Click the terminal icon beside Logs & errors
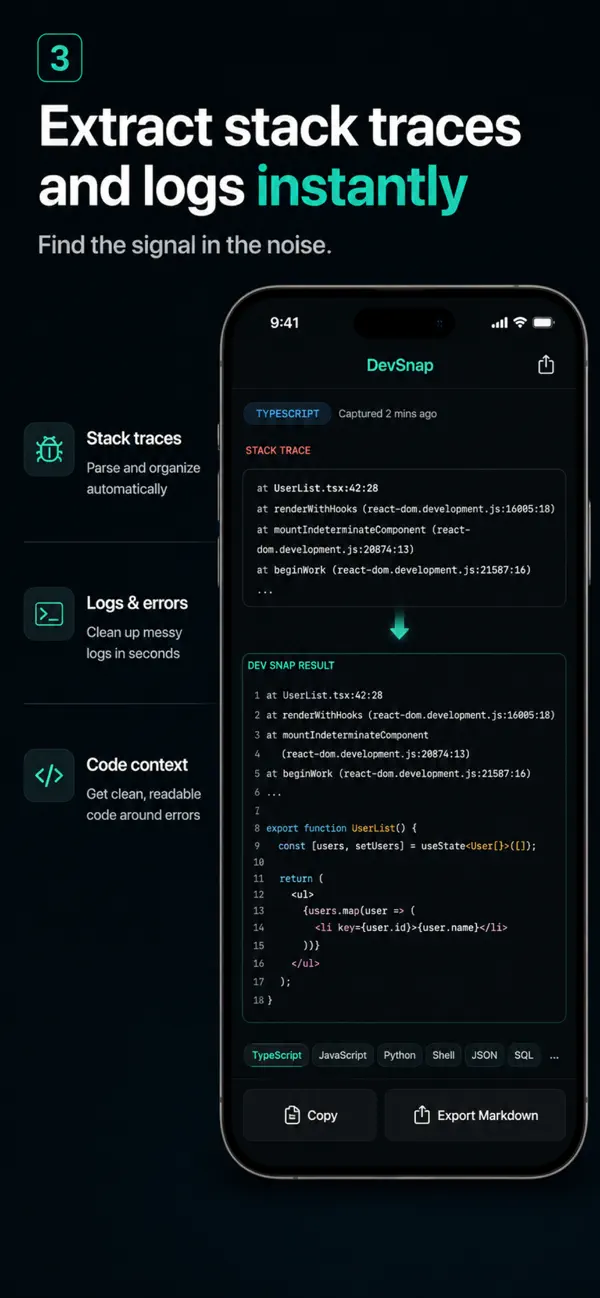 pyautogui.click(x=49, y=613)
